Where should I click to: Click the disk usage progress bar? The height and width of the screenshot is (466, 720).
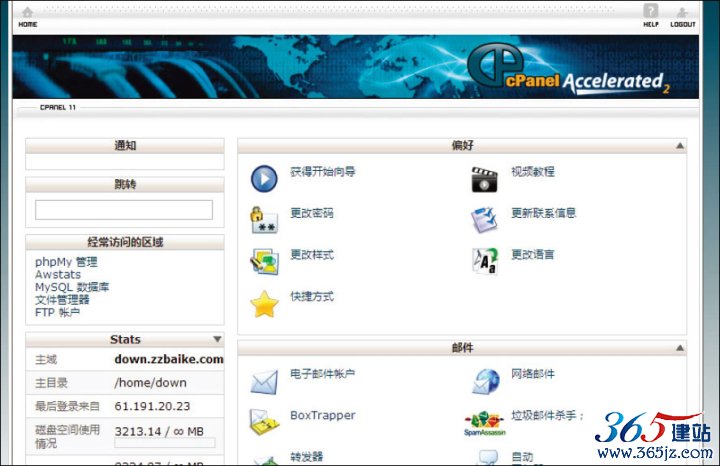pos(164,443)
